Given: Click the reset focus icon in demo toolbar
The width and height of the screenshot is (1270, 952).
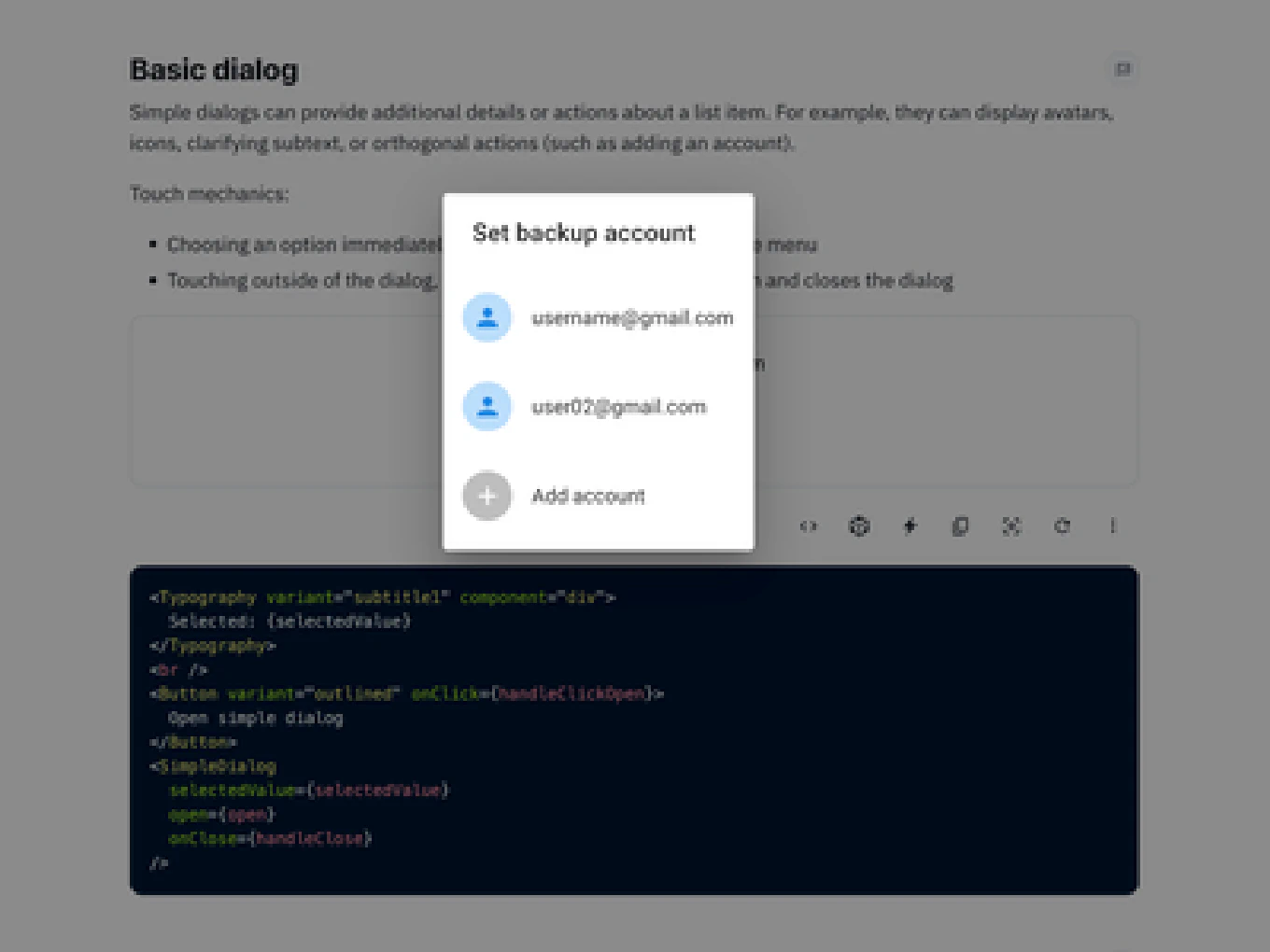Looking at the screenshot, I should coord(1011,526).
